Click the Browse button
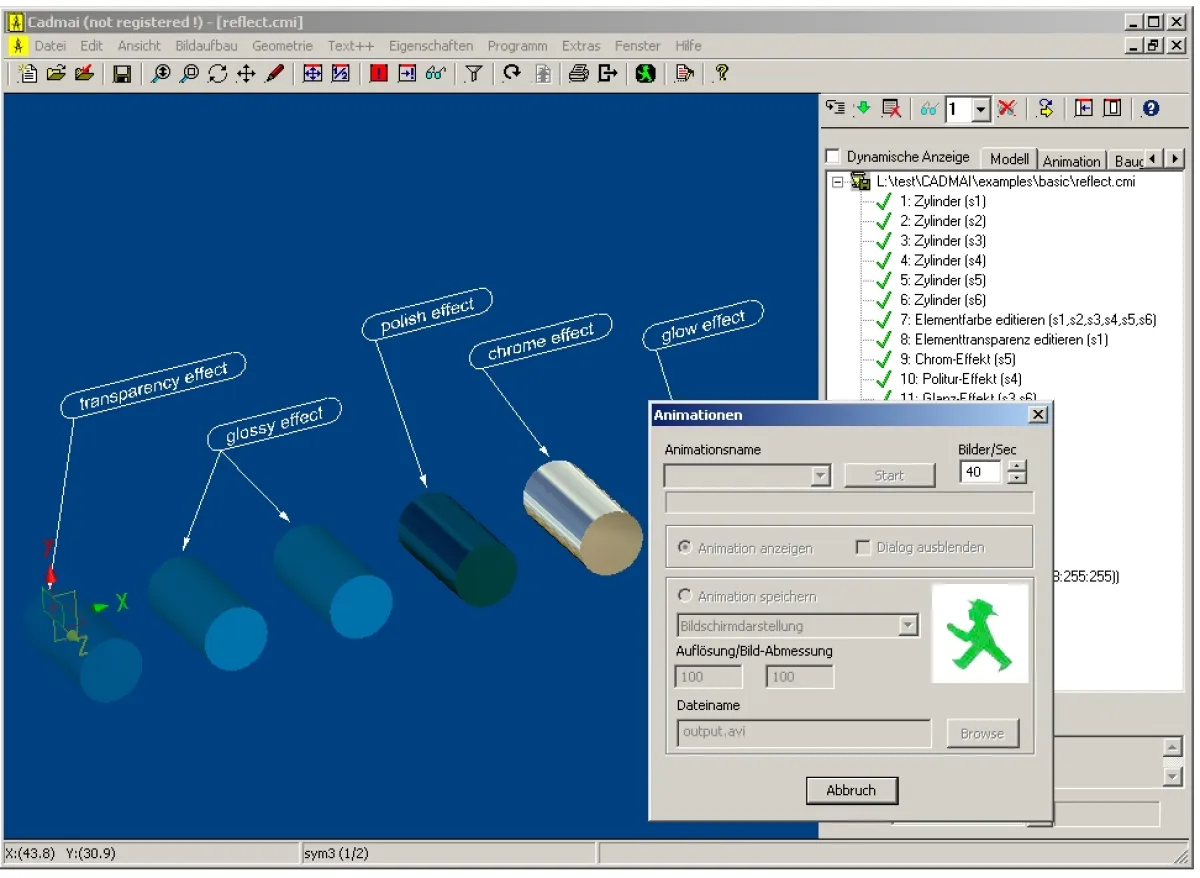This screenshot has height=878, width=1200. click(x=982, y=733)
